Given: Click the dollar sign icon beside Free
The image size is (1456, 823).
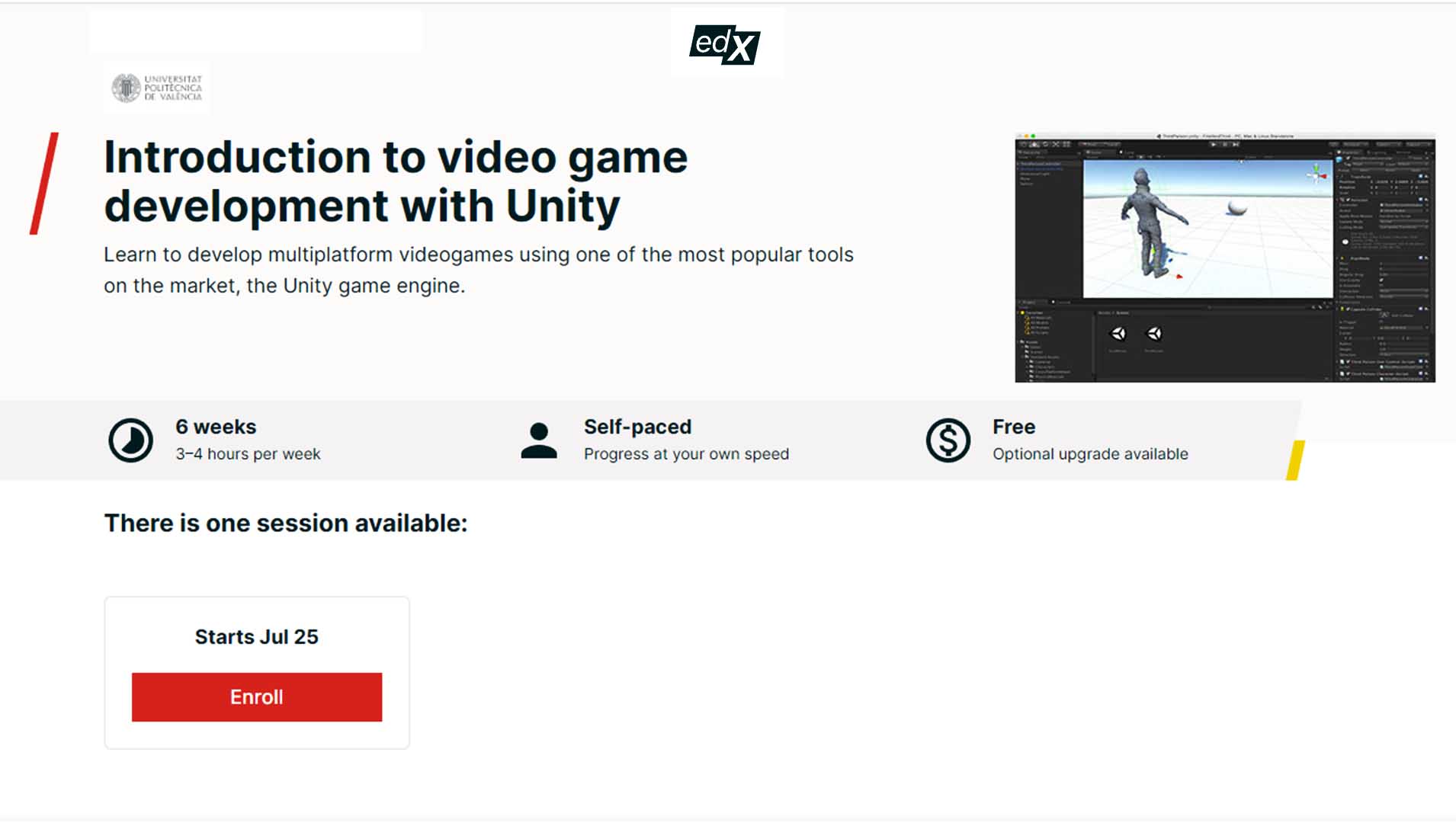Looking at the screenshot, I should (948, 440).
